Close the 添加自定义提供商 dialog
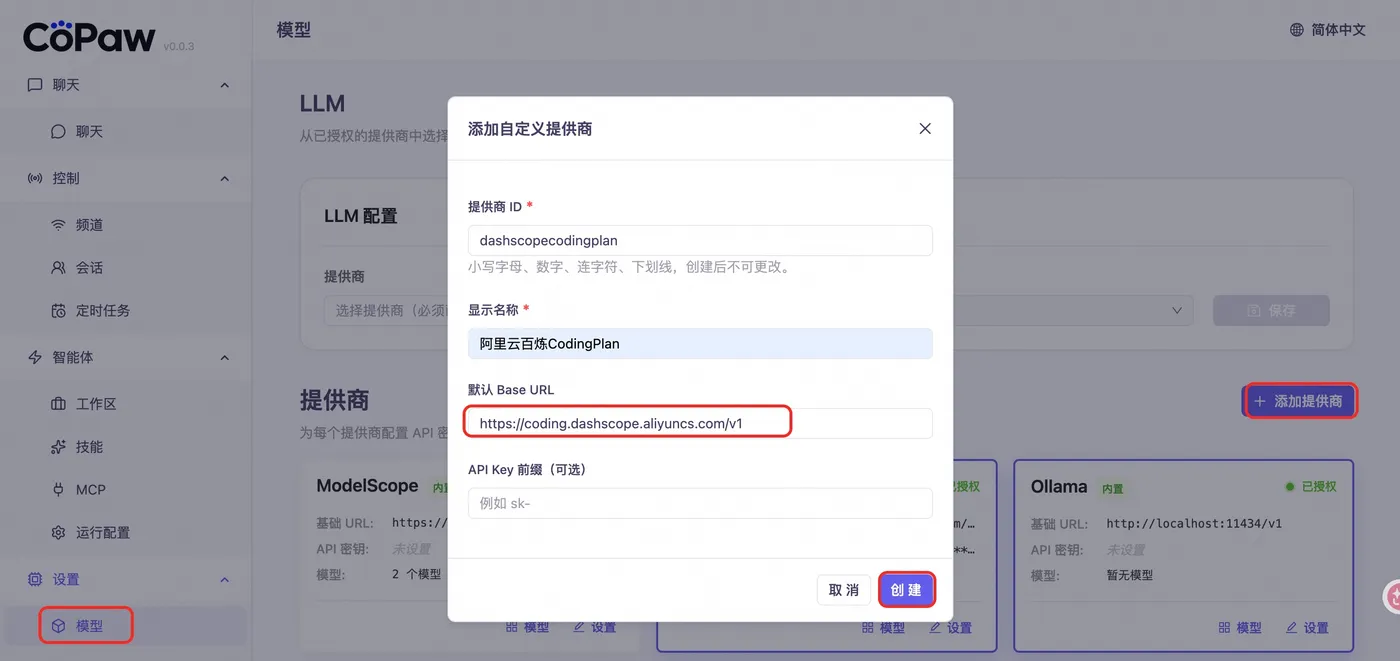 925,128
